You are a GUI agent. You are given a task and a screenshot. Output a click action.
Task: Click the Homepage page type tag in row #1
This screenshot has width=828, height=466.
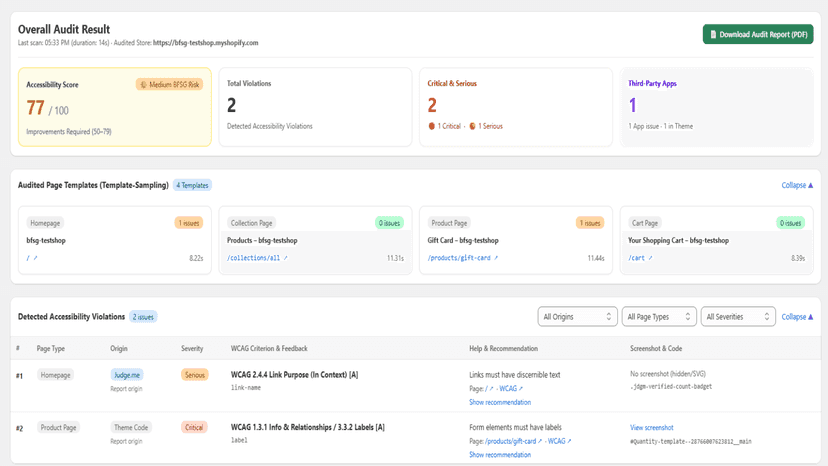[55, 375]
